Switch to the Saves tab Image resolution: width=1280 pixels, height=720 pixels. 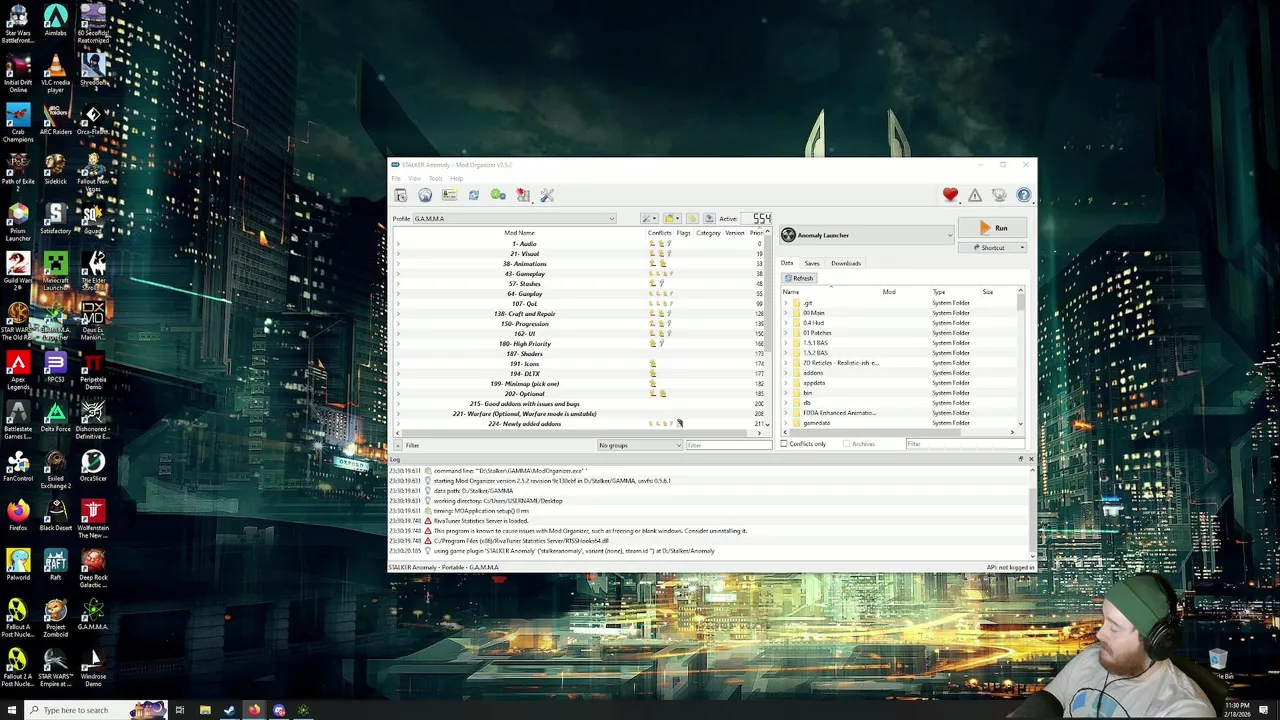pyautogui.click(x=812, y=263)
